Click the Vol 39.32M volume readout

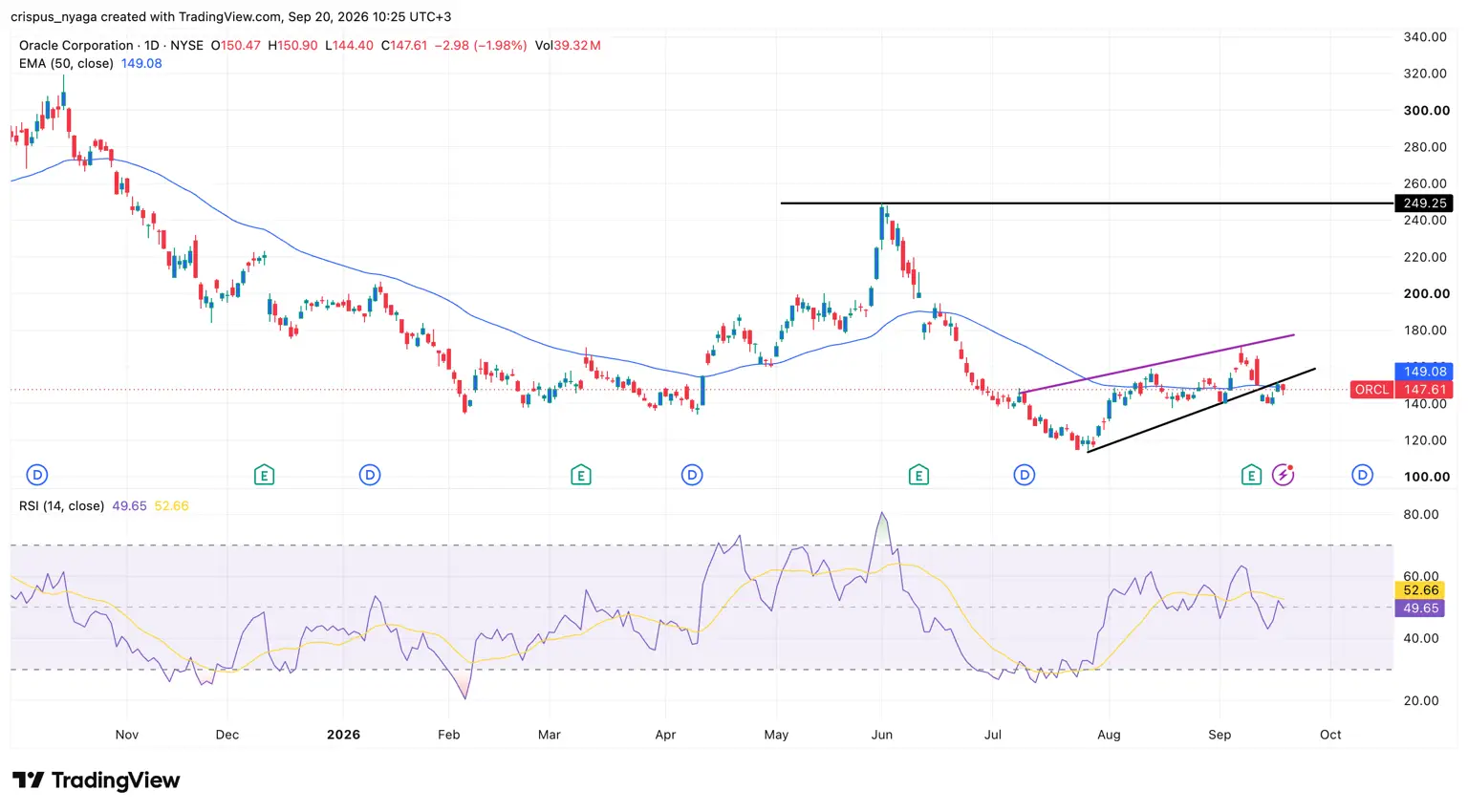point(568,45)
